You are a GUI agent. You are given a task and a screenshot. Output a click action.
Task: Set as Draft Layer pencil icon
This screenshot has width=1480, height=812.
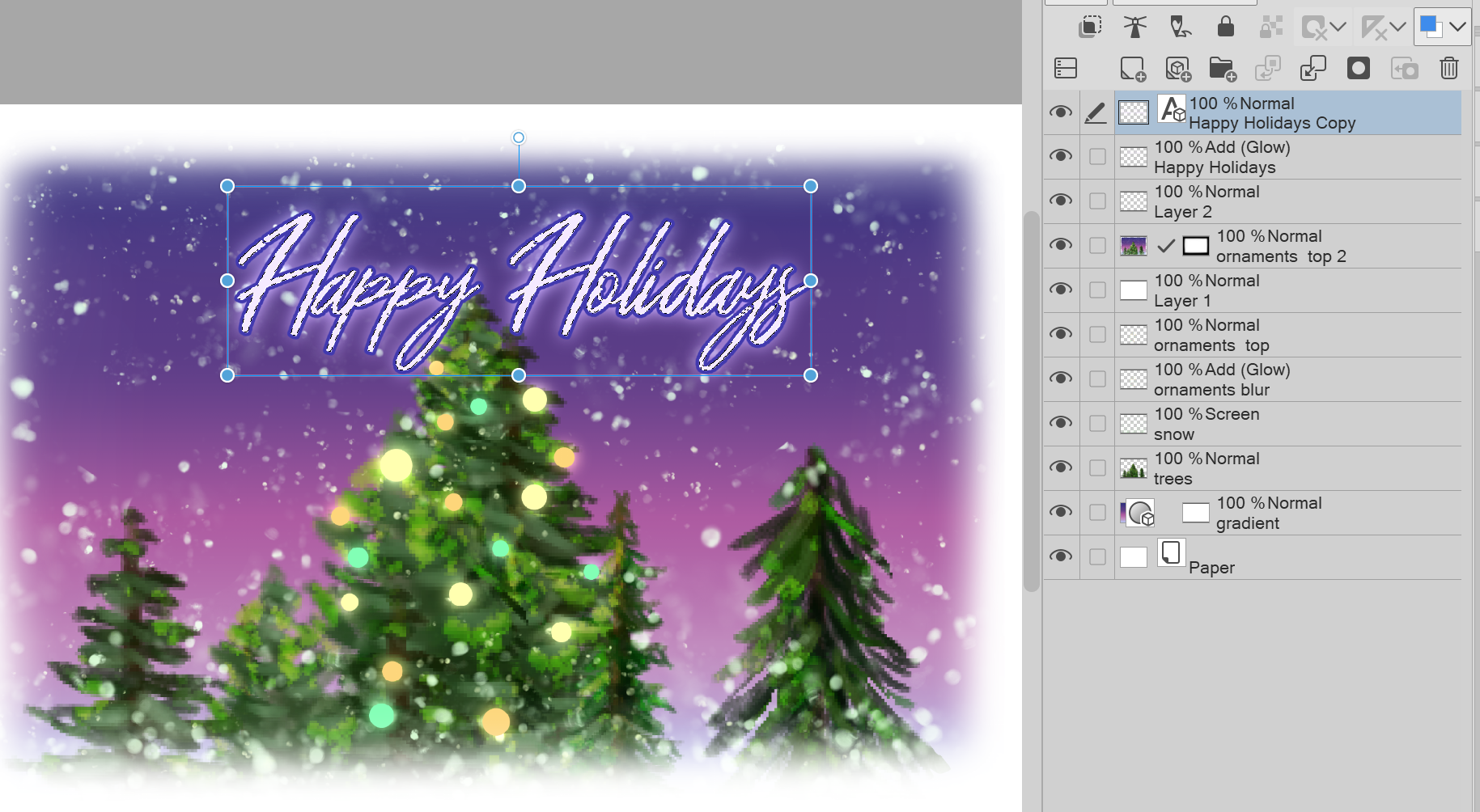1181,27
